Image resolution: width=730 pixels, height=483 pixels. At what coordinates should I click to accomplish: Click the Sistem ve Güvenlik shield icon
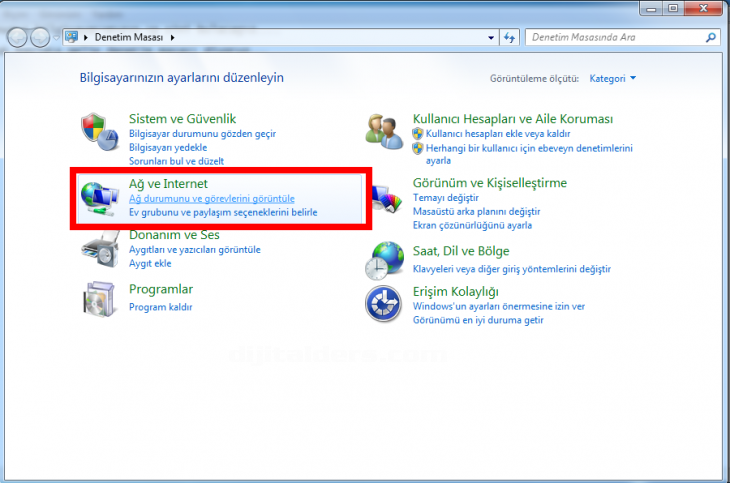99,133
